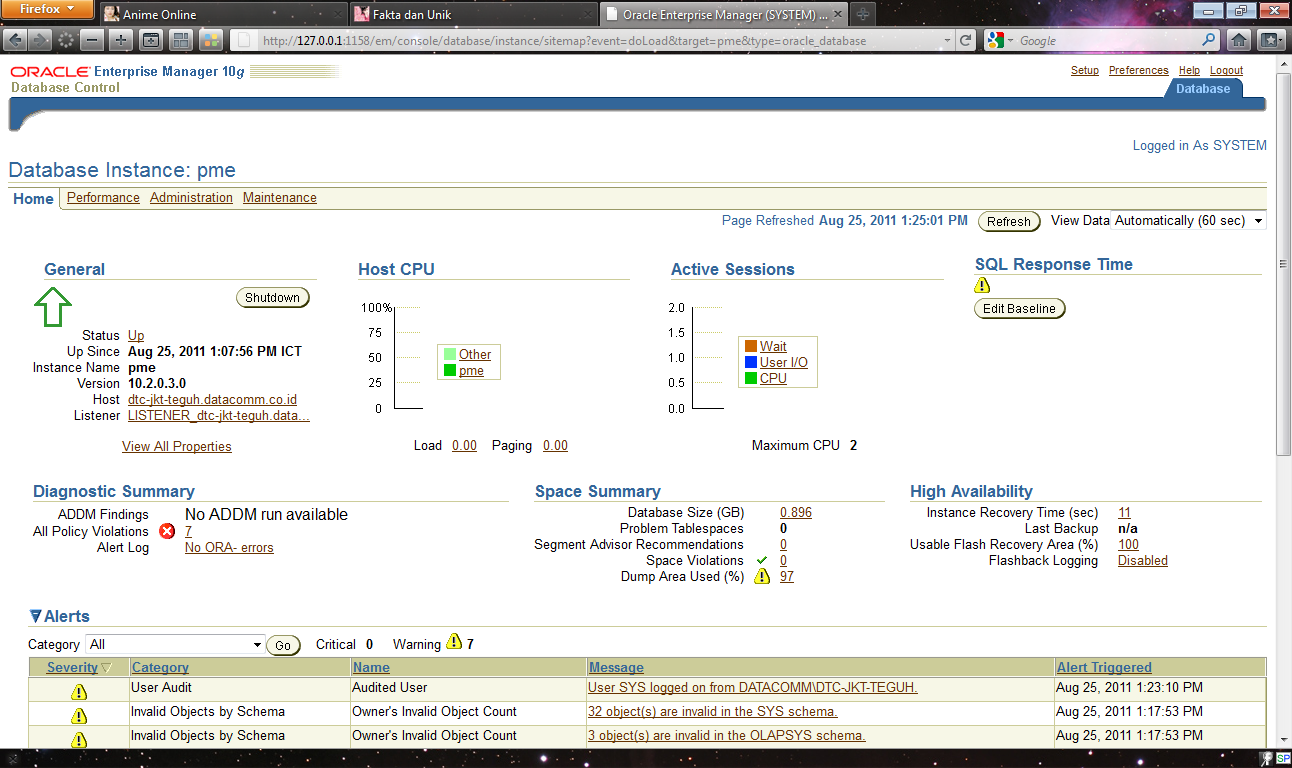Click the Database tab at top right
1292x768 pixels.
coord(1203,89)
